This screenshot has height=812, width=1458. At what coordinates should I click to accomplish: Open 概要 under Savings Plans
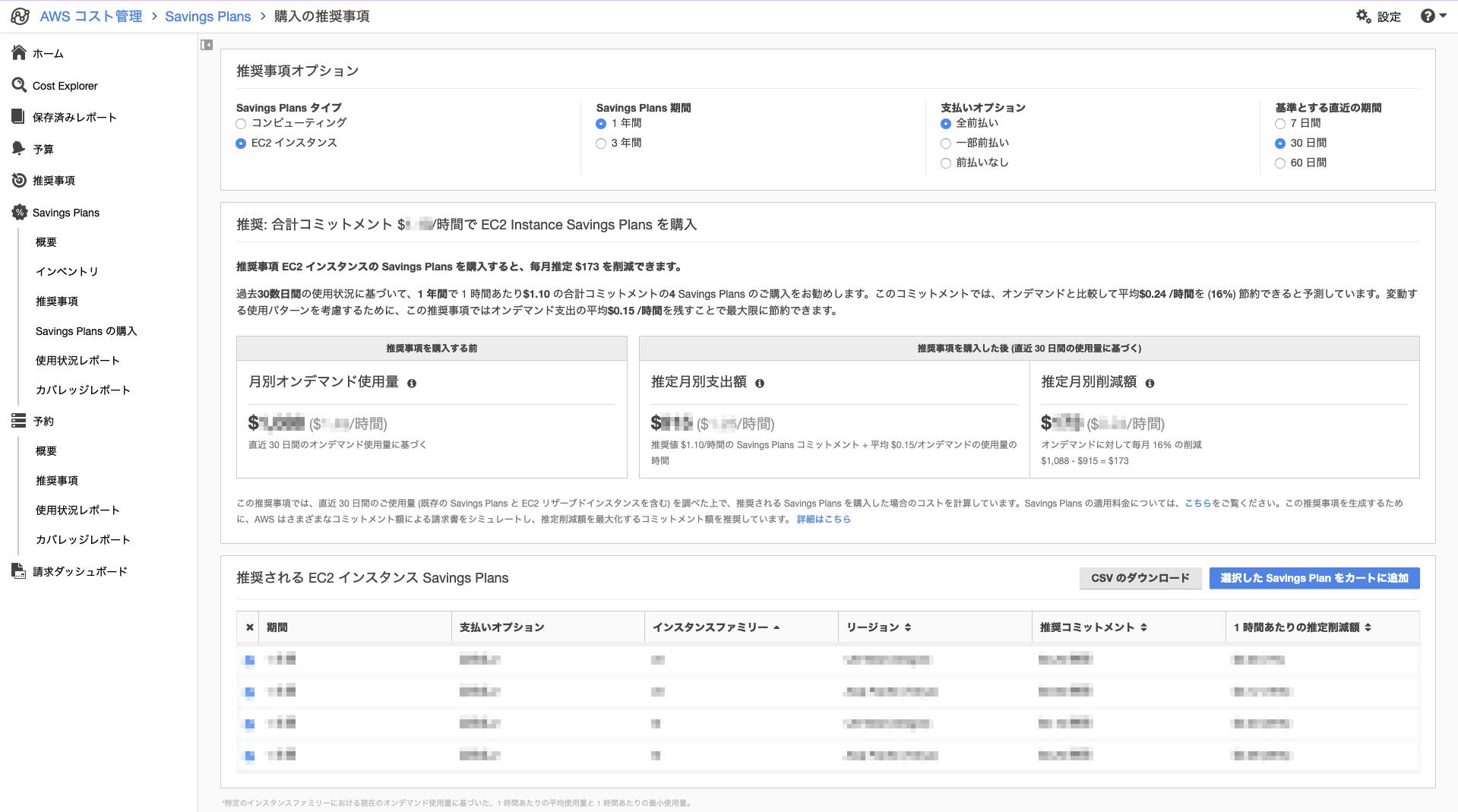tap(46, 242)
